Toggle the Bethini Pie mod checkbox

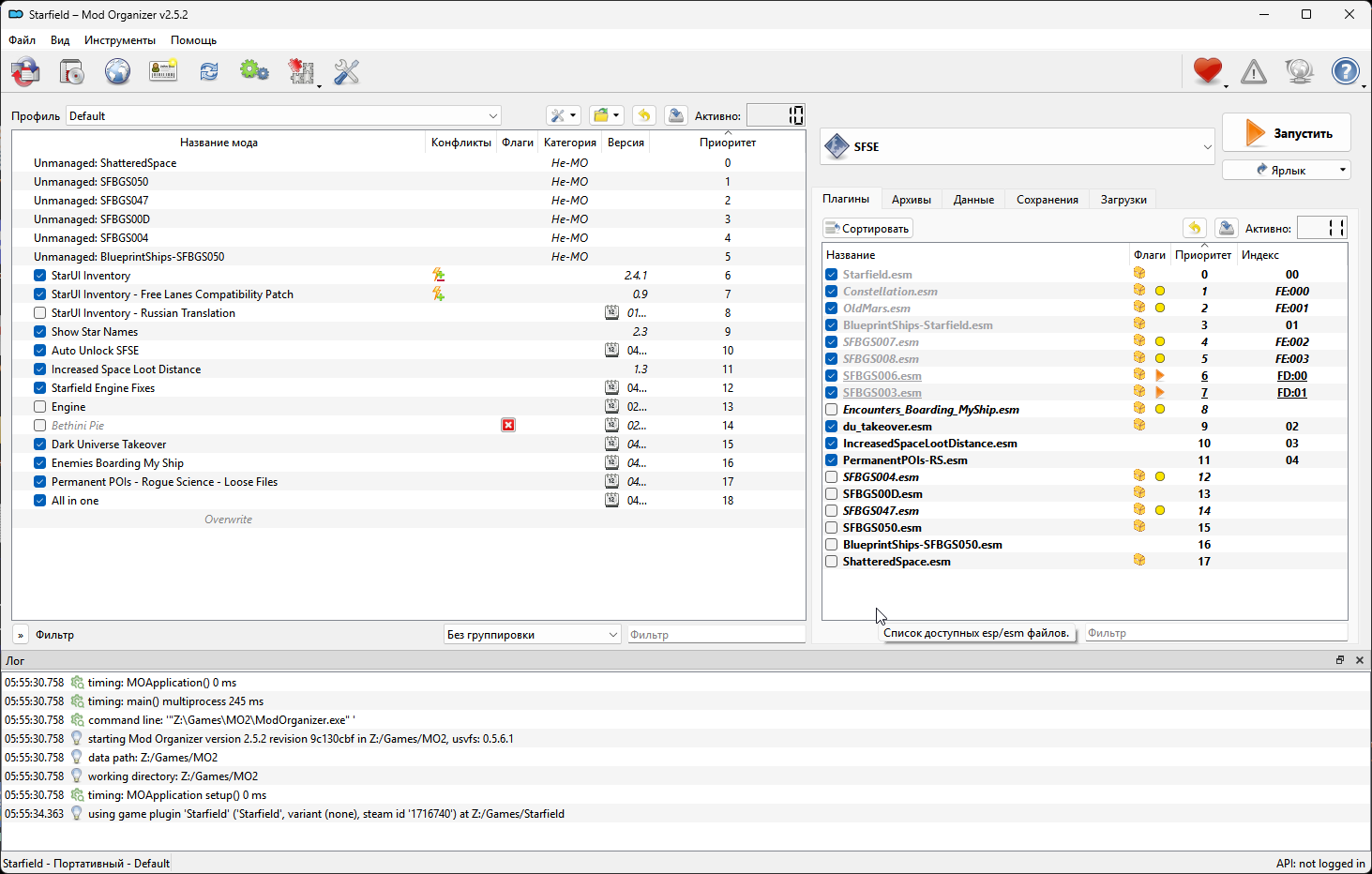(40, 426)
